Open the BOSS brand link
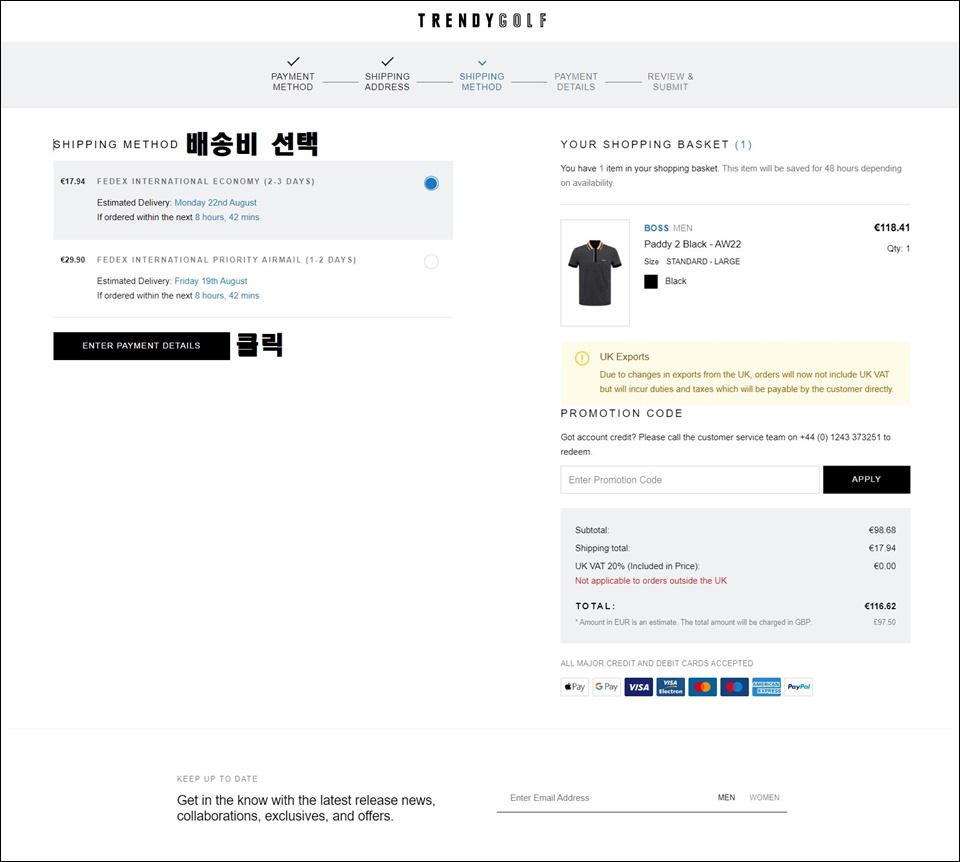 [656, 228]
